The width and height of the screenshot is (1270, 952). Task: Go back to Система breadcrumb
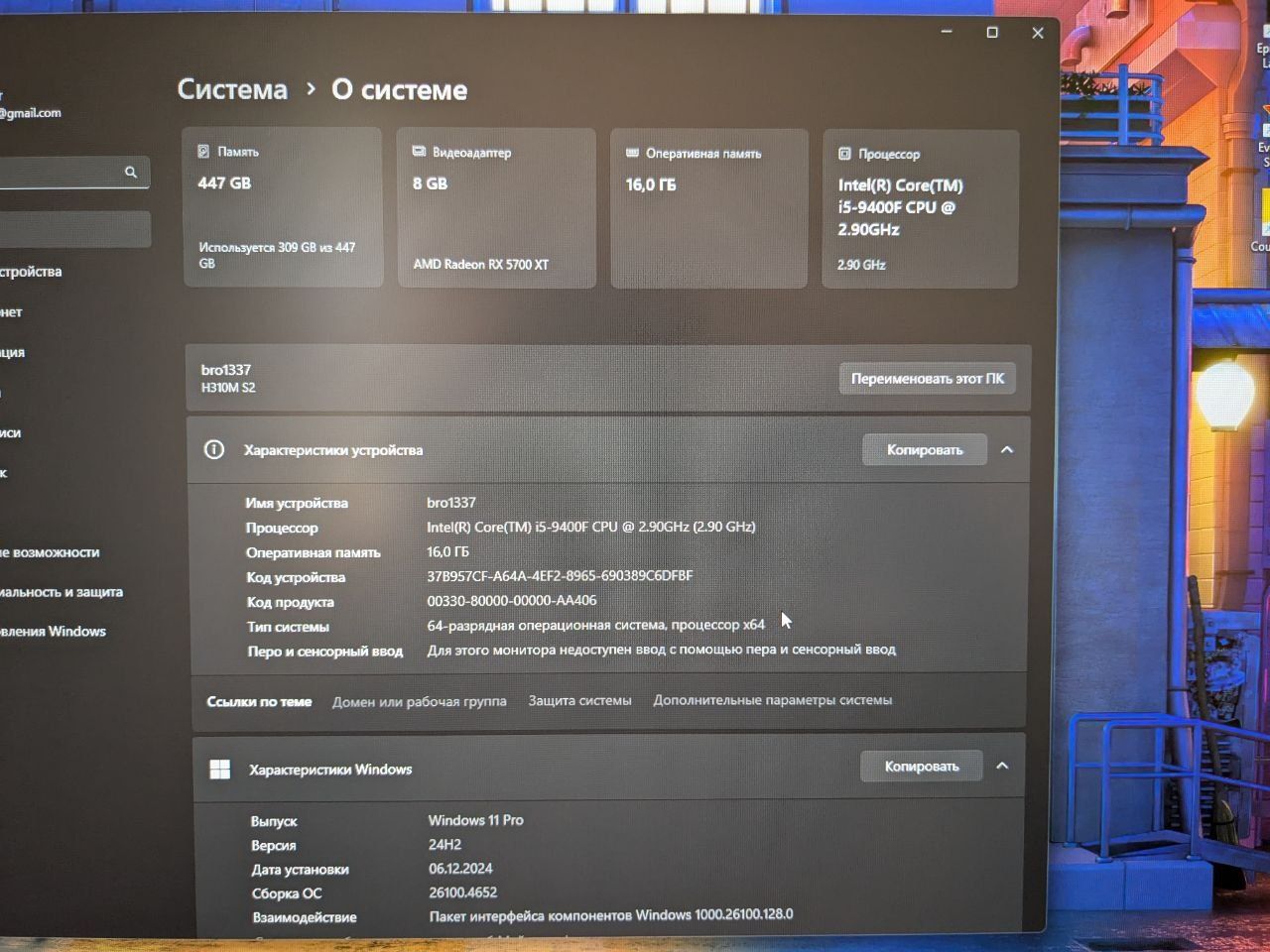(x=232, y=89)
